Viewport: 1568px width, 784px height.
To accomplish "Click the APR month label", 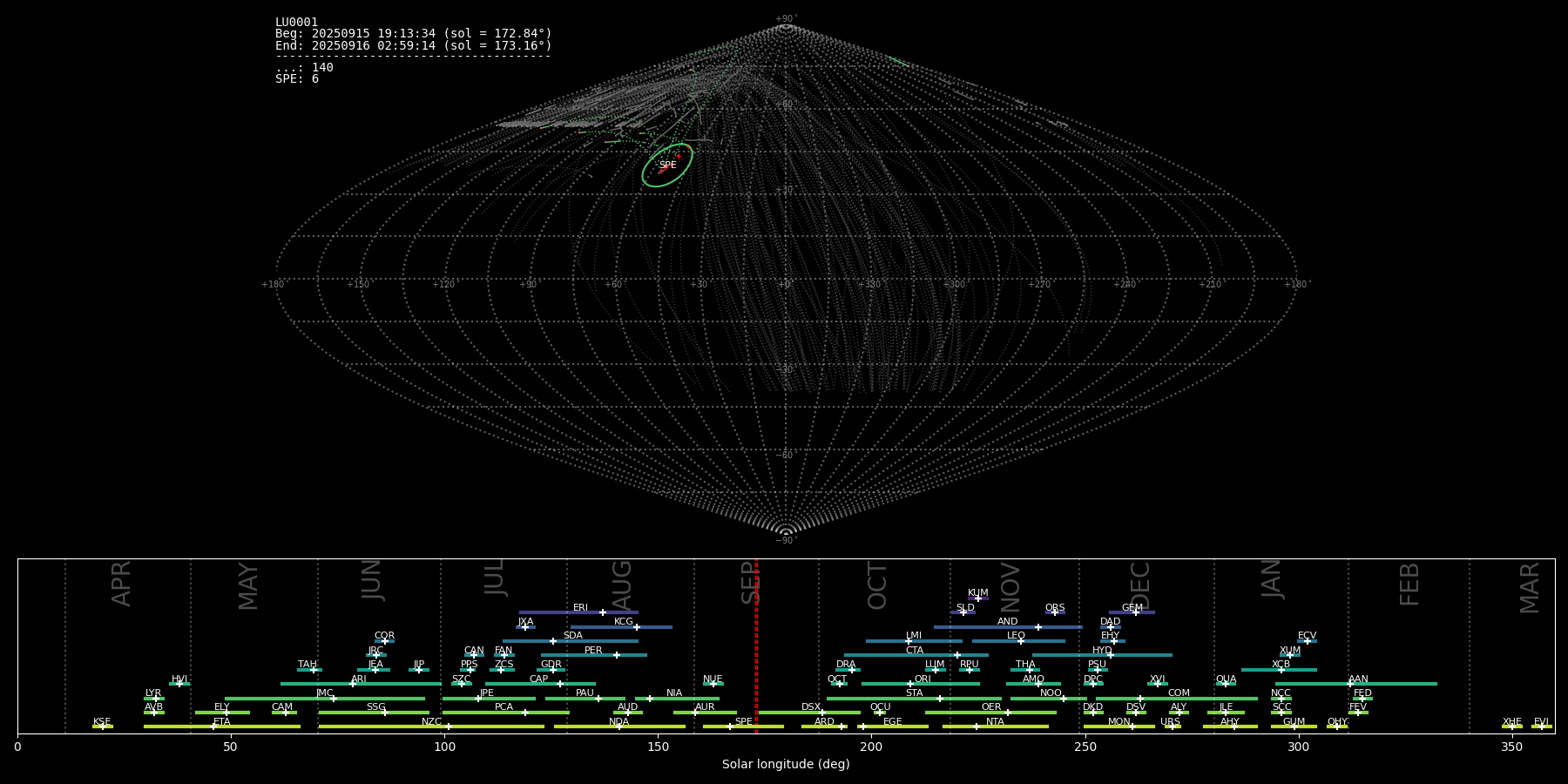I will [121, 584].
